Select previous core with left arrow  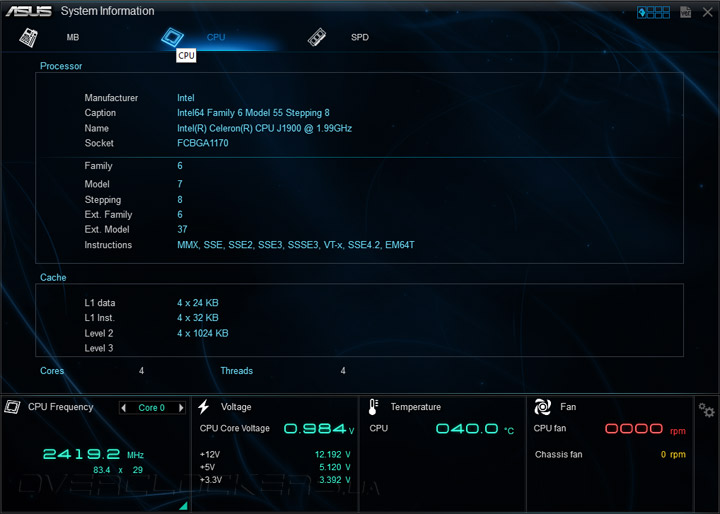(124, 408)
